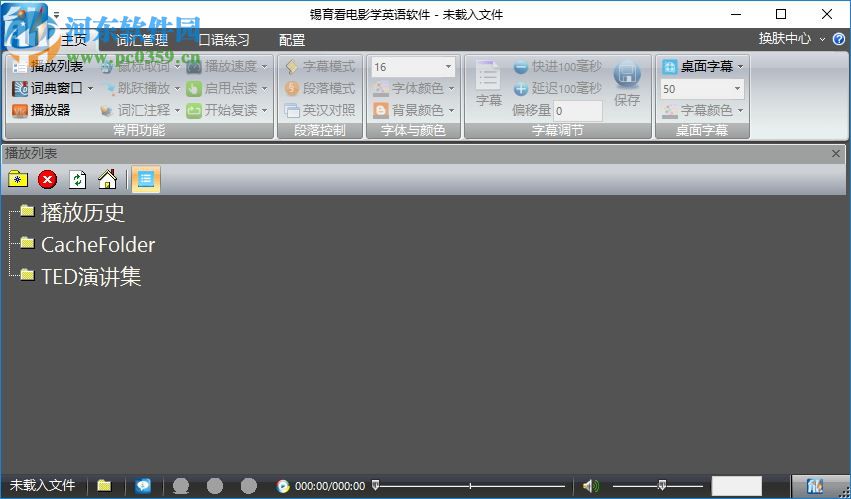This screenshot has width=851, height=499.
Task: Open help with the question mark icon
Action: pyautogui.click(x=839, y=39)
